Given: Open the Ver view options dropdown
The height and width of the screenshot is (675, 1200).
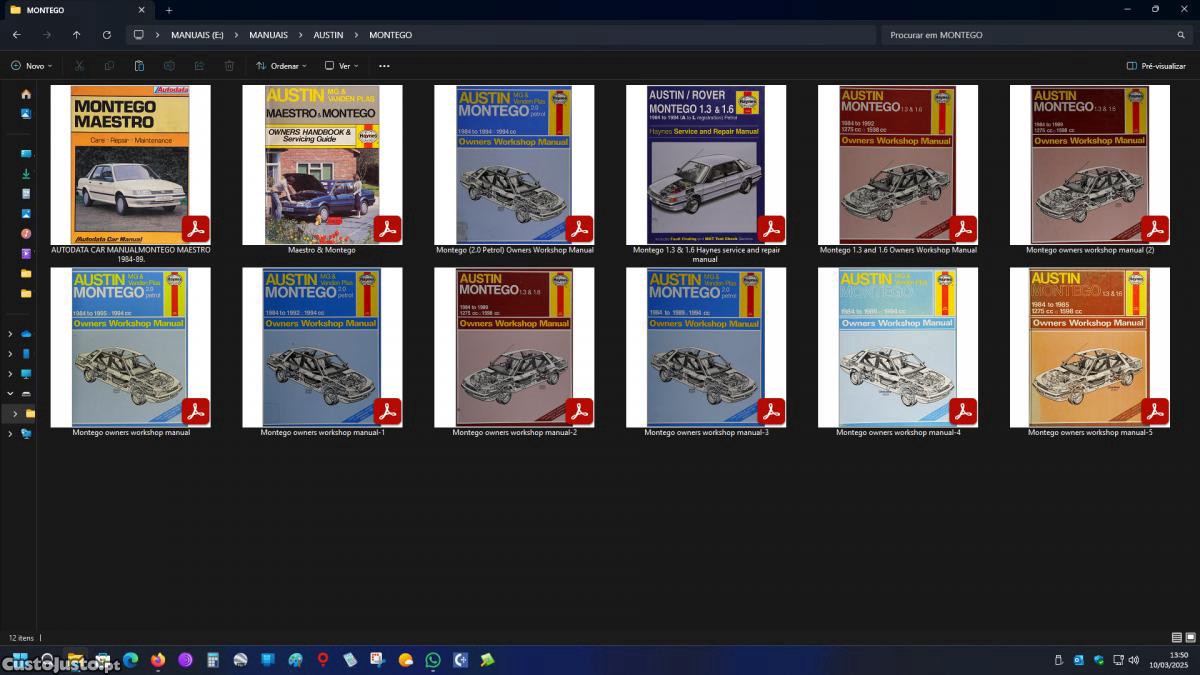Looking at the screenshot, I should [x=341, y=66].
